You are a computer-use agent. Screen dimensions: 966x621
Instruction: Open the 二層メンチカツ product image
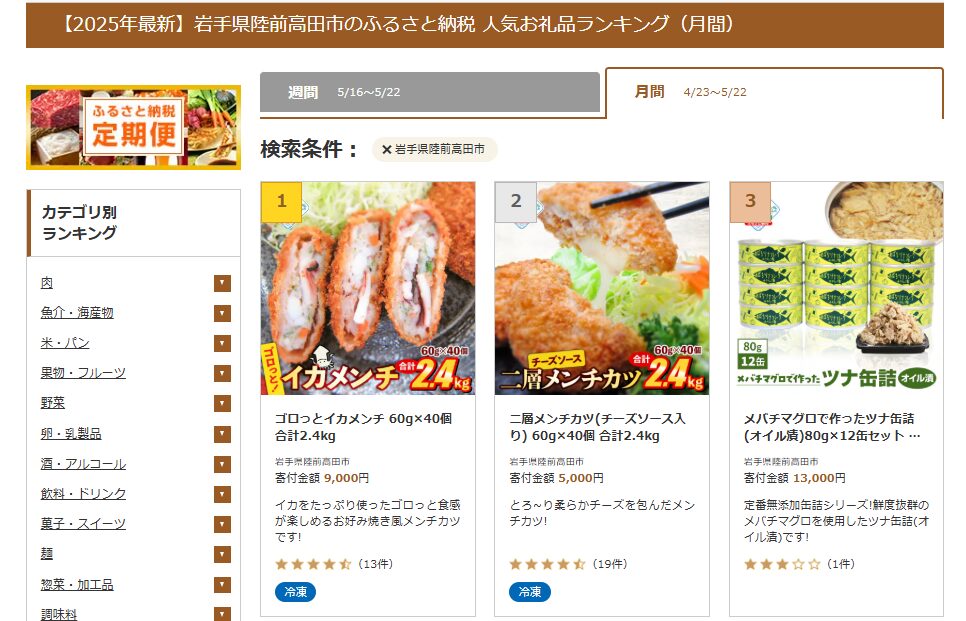(x=602, y=288)
